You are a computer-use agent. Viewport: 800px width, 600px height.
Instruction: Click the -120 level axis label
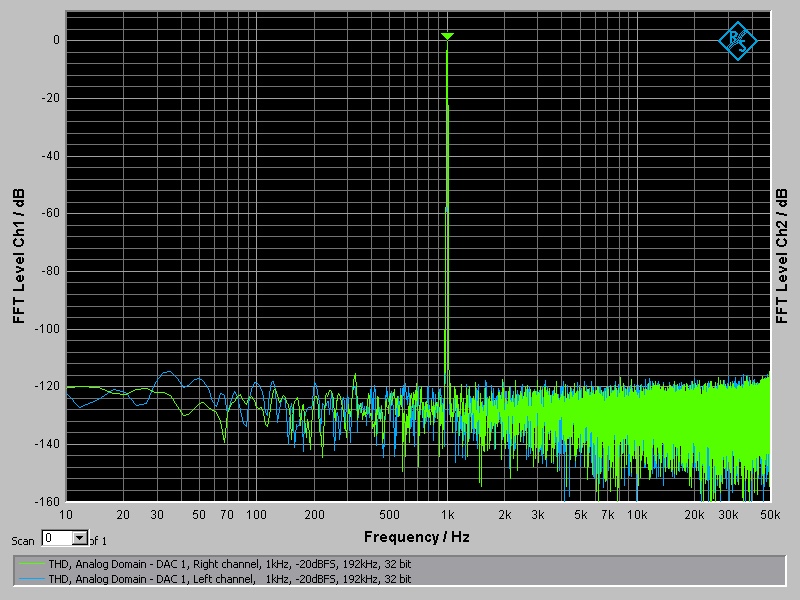pyautogui.click(x=47, y=386)
